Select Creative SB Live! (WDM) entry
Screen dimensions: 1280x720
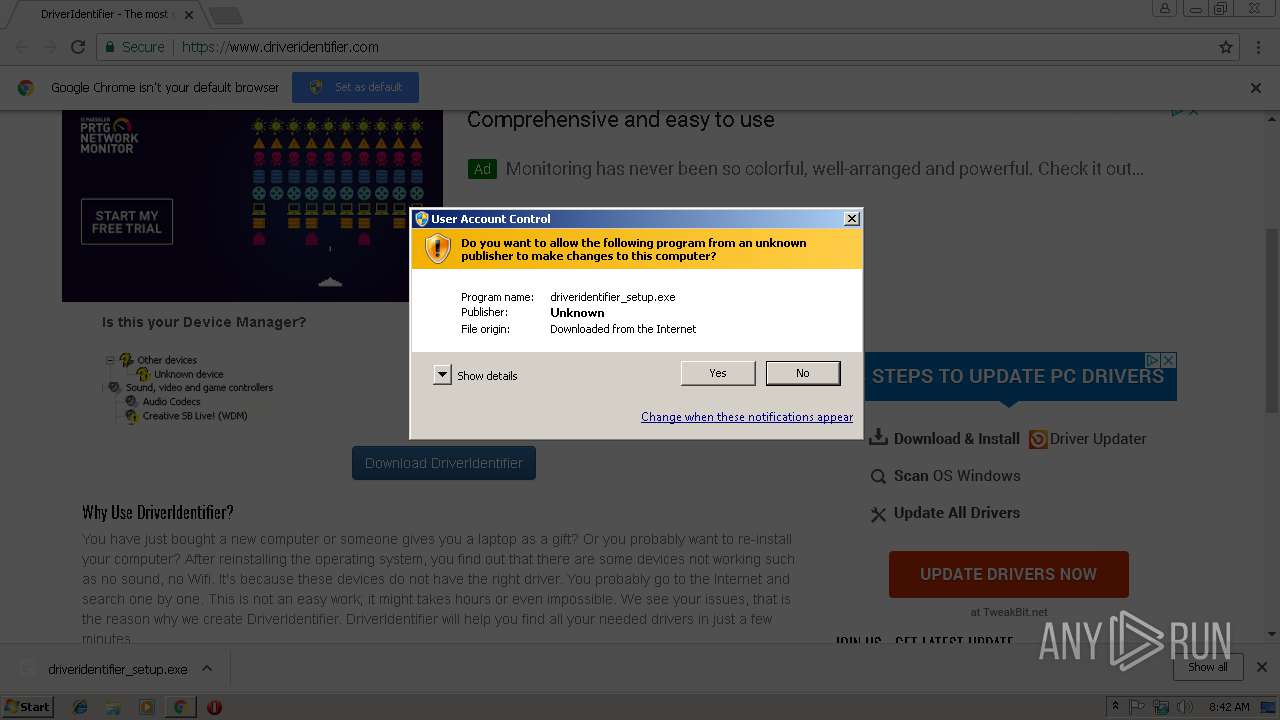195,416
